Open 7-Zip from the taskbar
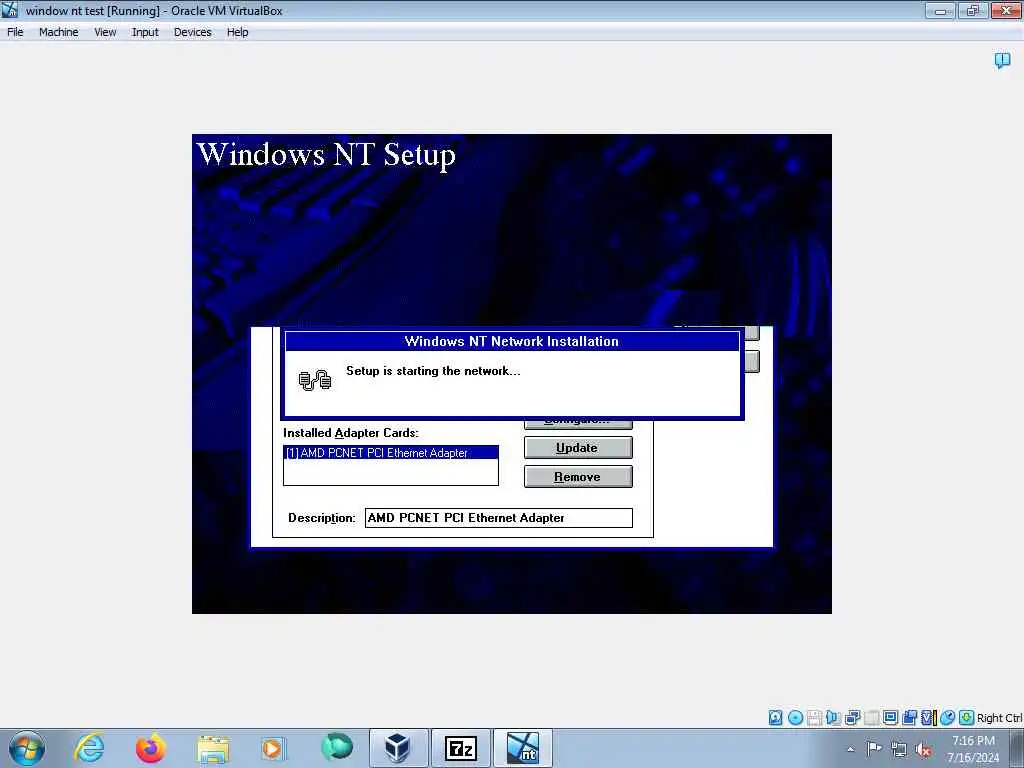 click(x=460, y=748)
